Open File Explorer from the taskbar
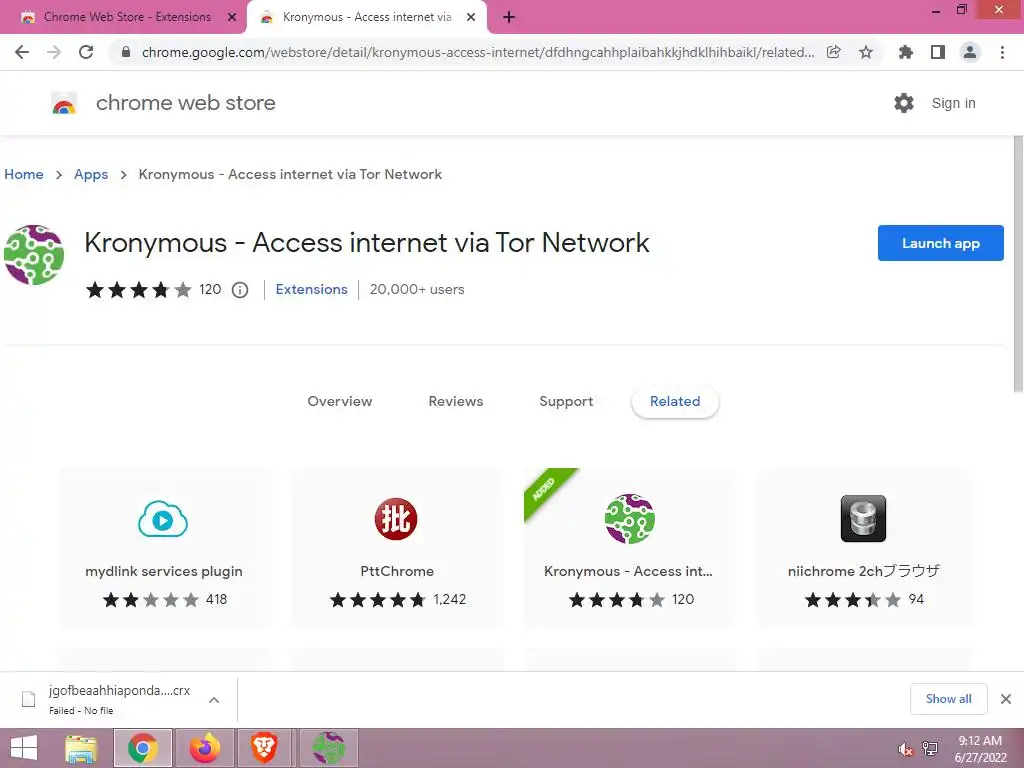 coord(81,748)
